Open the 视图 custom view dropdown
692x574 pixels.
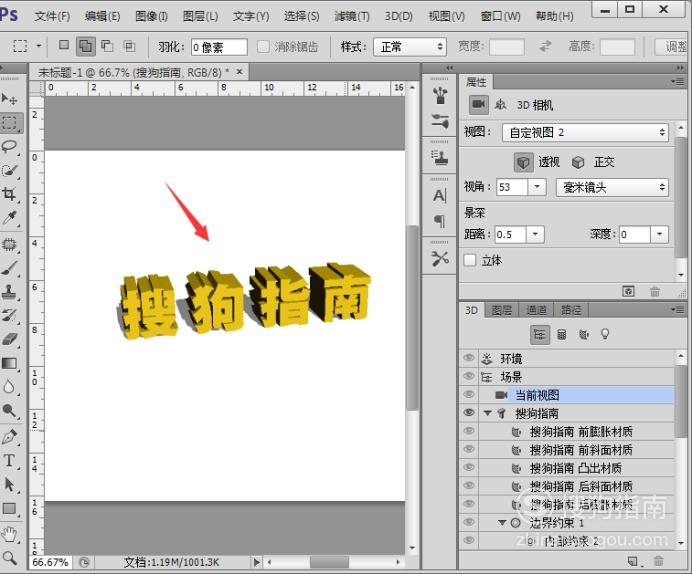click(x=585, y=132)
